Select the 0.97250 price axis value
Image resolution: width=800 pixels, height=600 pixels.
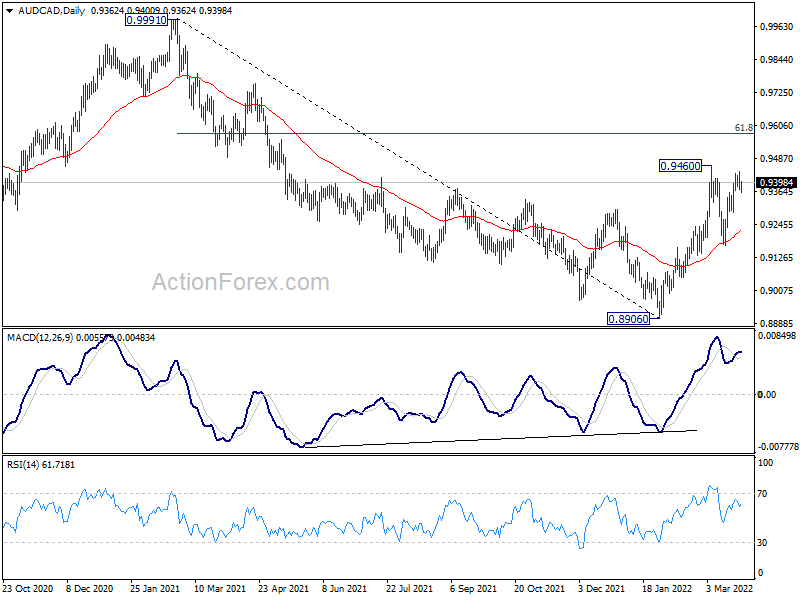777,93
